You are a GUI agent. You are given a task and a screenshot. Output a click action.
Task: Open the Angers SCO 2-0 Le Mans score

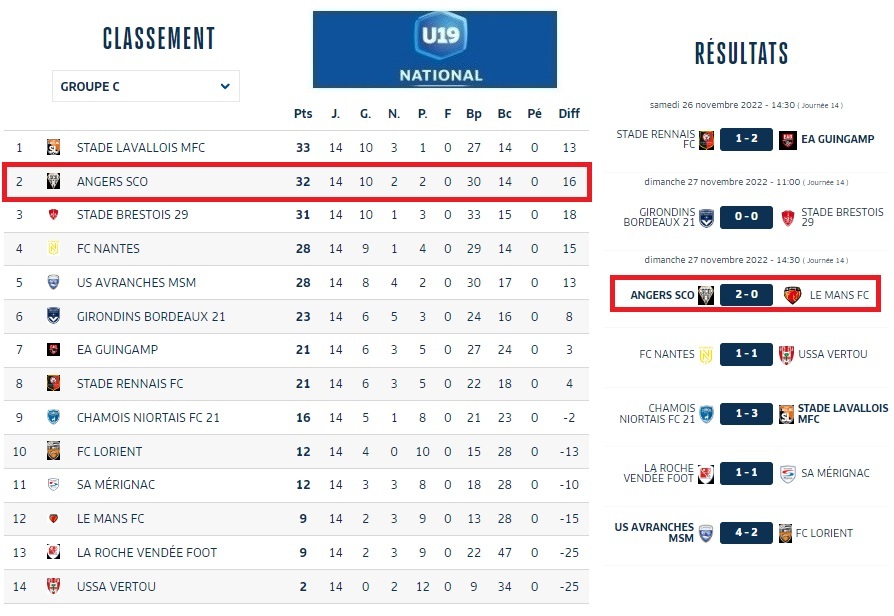746,295
